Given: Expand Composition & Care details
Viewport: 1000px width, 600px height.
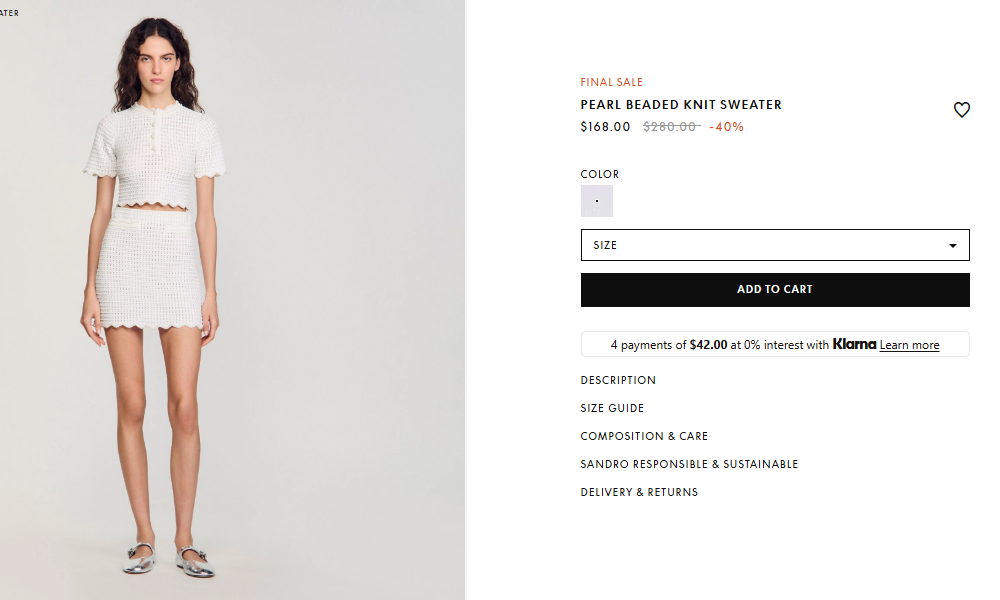Looking at the screenshot, I should click(x=644, y=436).
